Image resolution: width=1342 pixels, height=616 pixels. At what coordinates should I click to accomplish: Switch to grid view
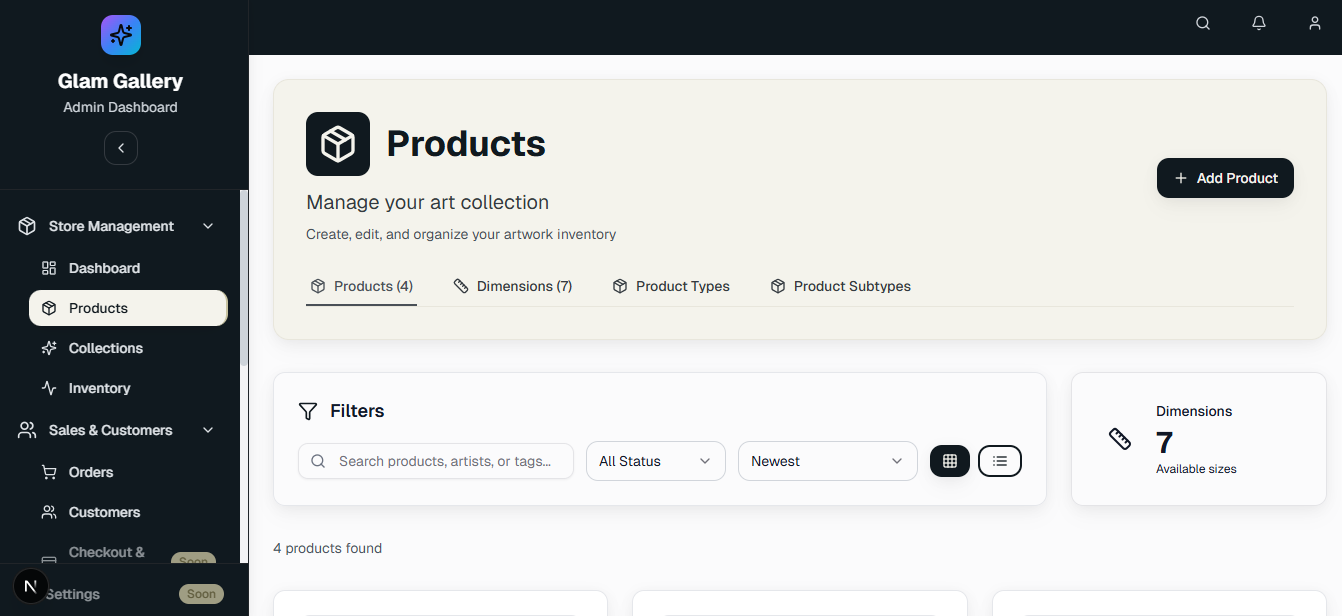(950, 461)
